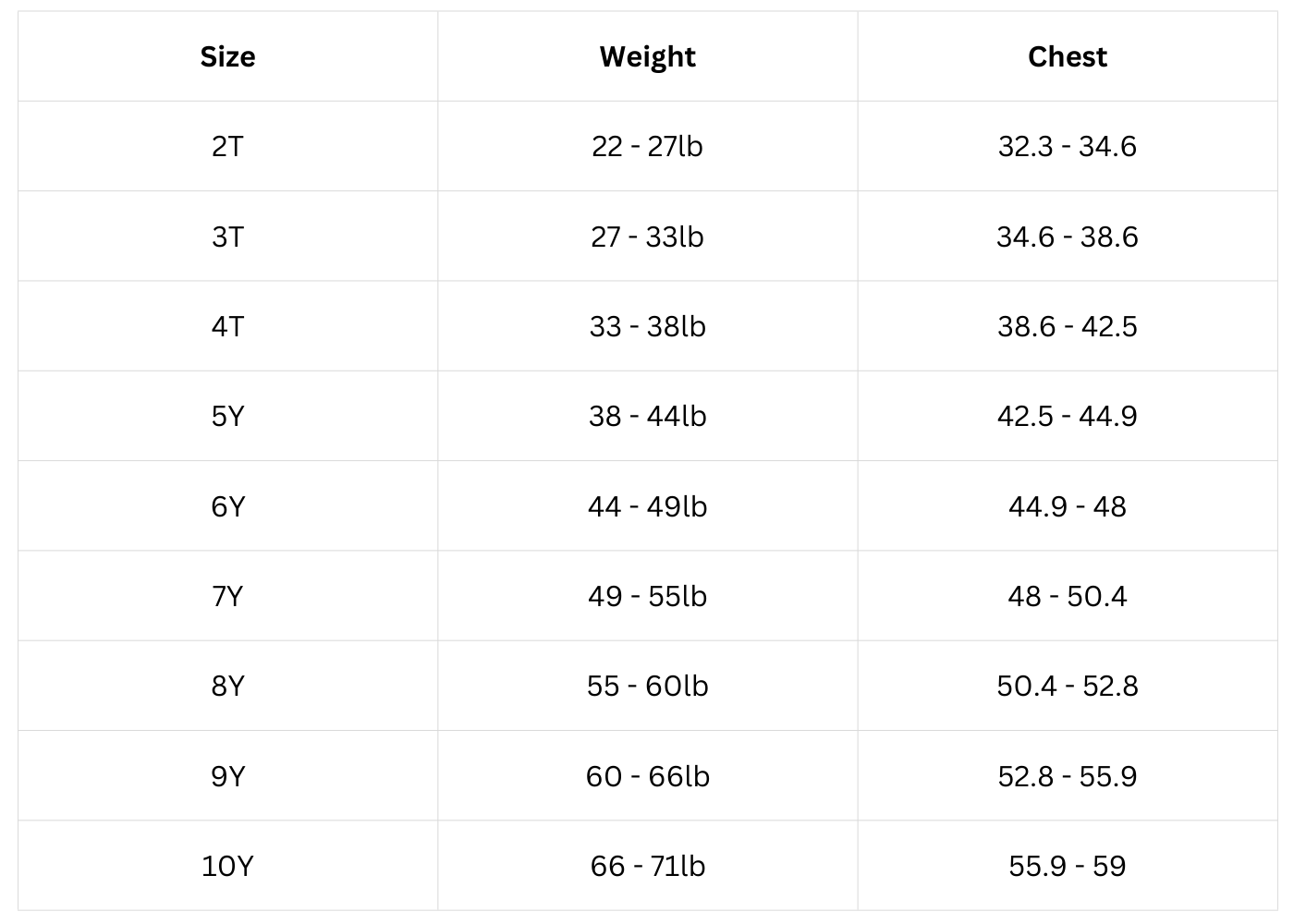Viewport: 1294px width, 924px height.
Task: Select the 9Y size cell
Action: pyautogui.click(x=227, y=777)
